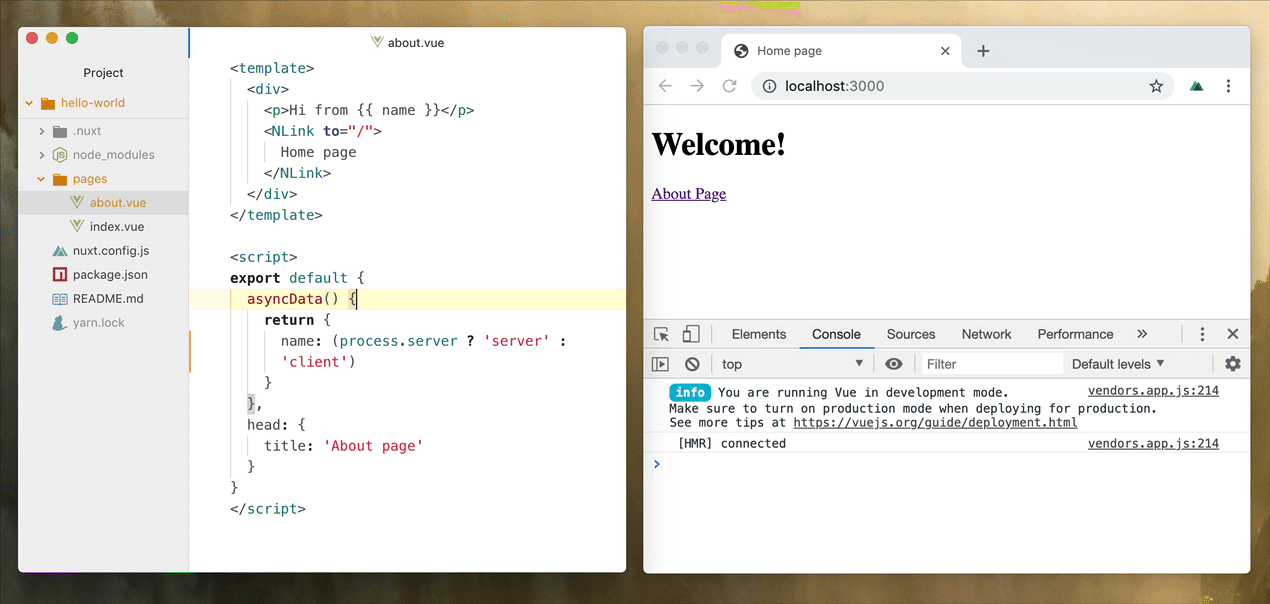Image resolution: width=1270 pixels, height=604 pixels.
Task: Follow the About Page link
Action: pyautogui.click(x=688, y=194)
